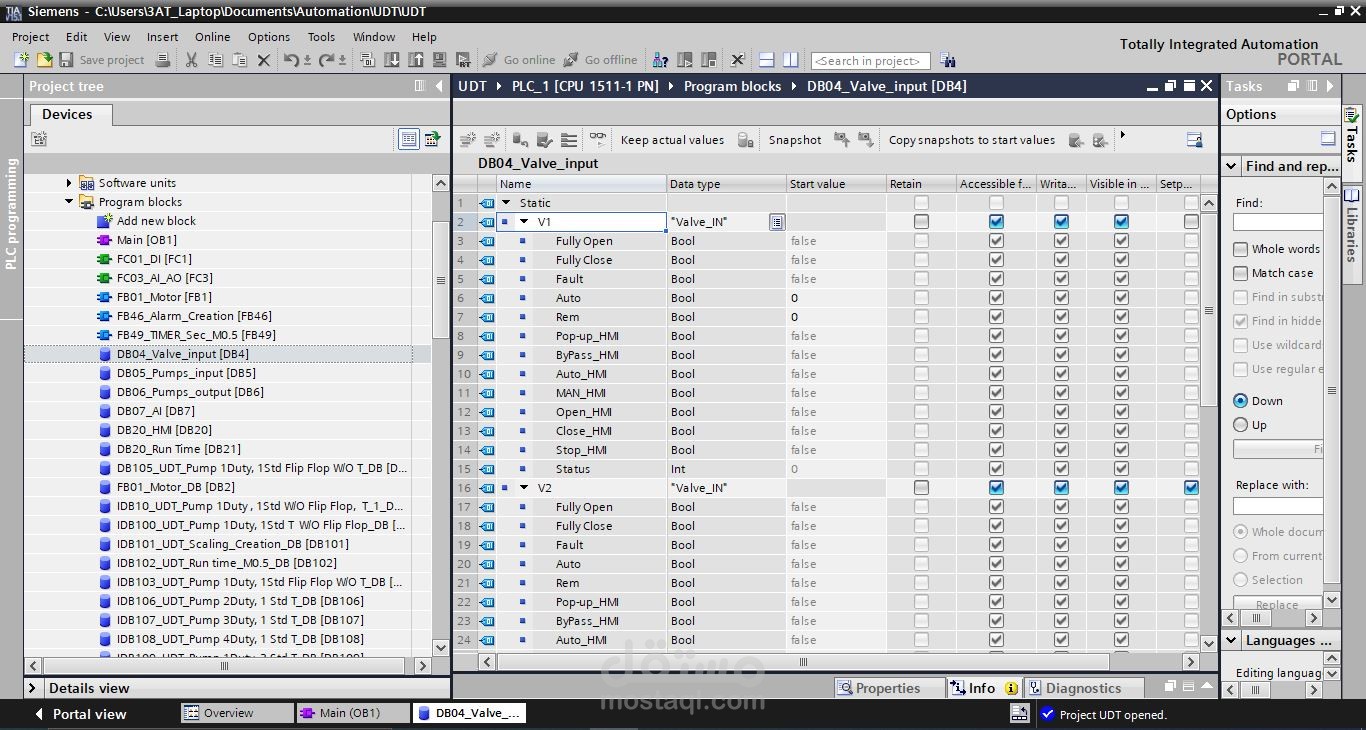Viewport: 1366px width, 730px height.
Task: Select the Down search direction
Action: 1241,401
